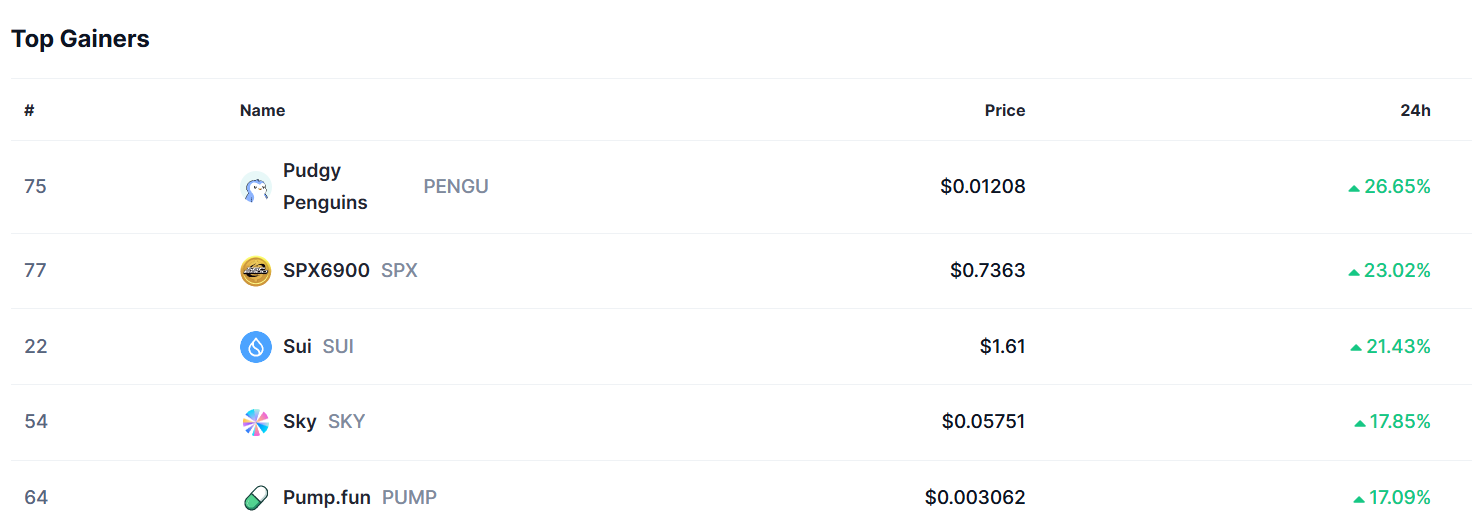Open the Pudgy Penguins coin page
The height and width of the screenshot is (532, 1472).
(325, 186)
